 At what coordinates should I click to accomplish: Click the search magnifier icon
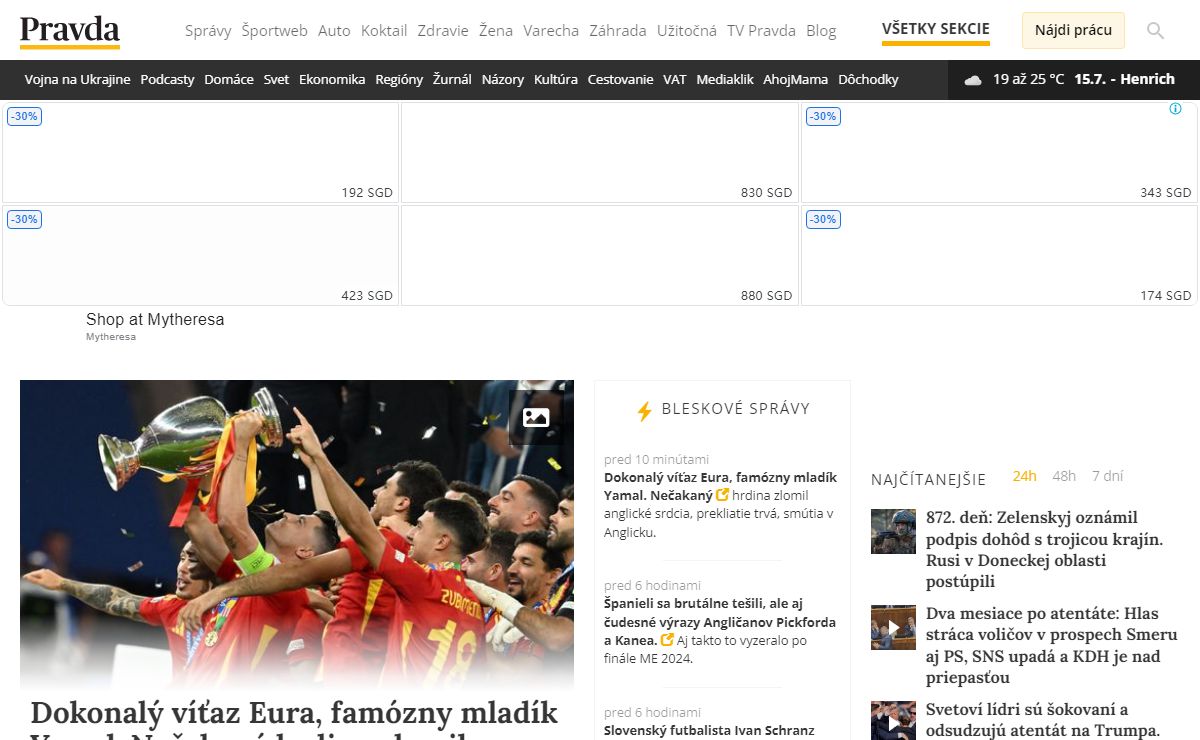1155,31
